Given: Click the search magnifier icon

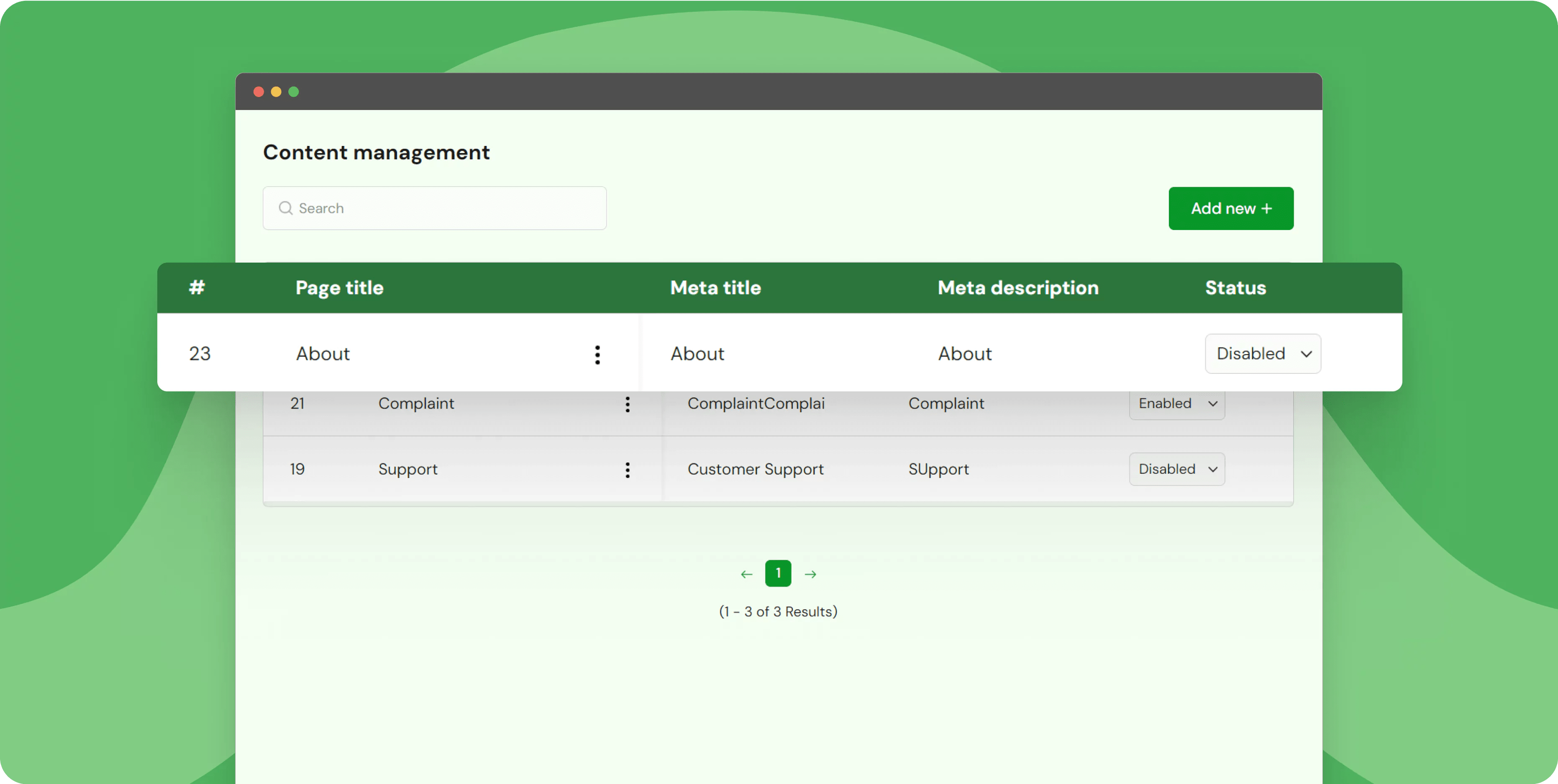Looking at the screenshot, I should pos(285,209).
